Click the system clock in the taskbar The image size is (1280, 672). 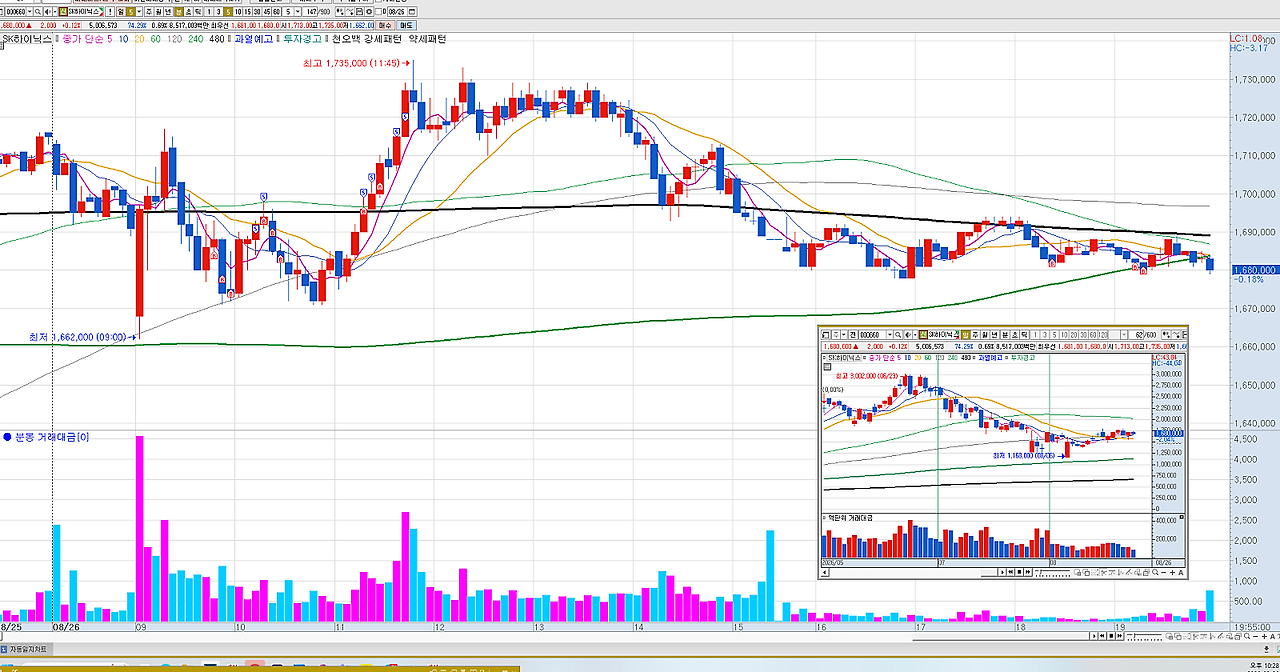(x=1264, y=666)
